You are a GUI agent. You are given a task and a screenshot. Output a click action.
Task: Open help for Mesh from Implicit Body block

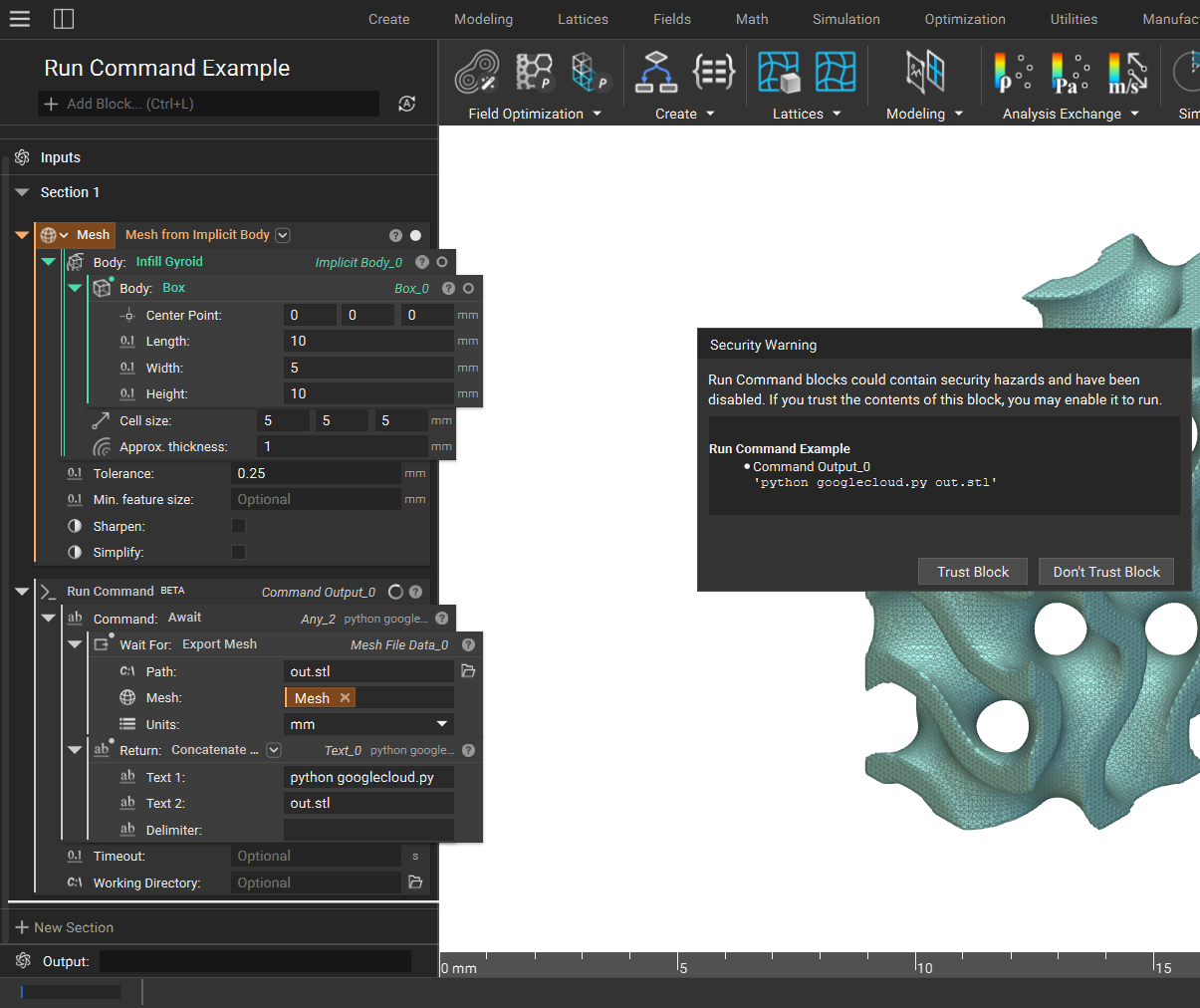tap(395, 235)
